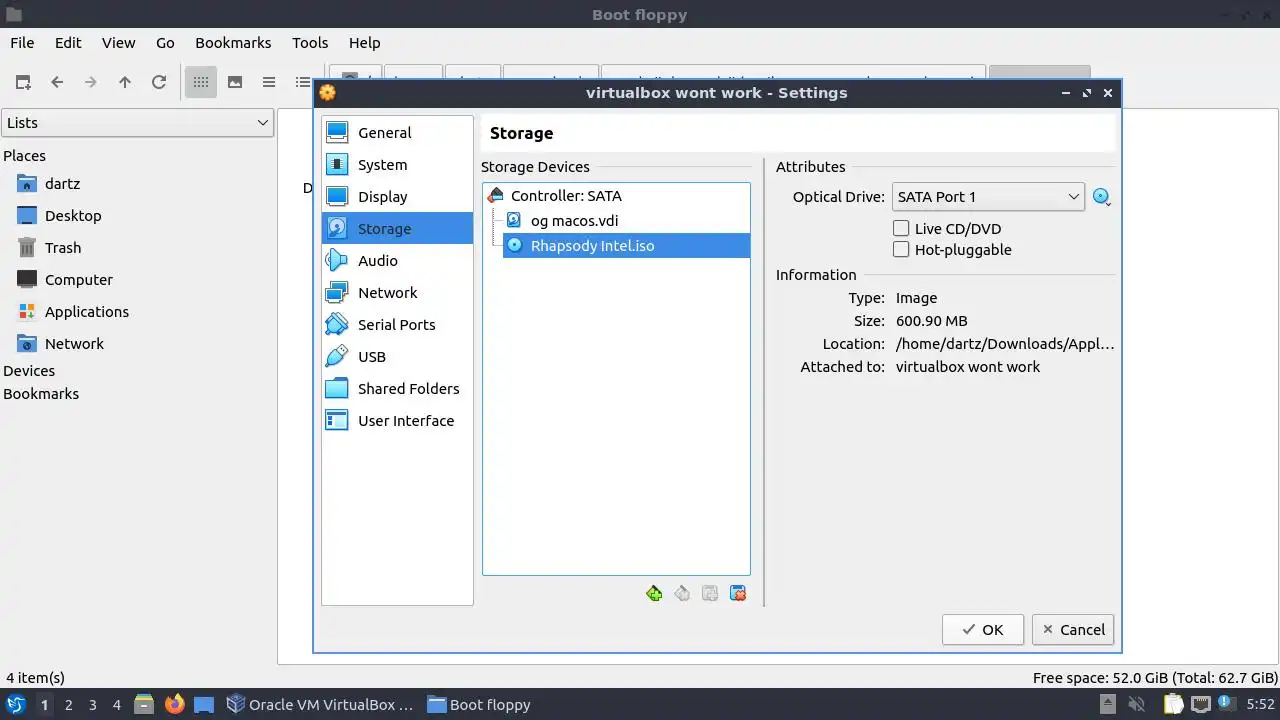Open the Shared Folders settings category
The width and height of the screenshot is (1280, 720).
397,389
